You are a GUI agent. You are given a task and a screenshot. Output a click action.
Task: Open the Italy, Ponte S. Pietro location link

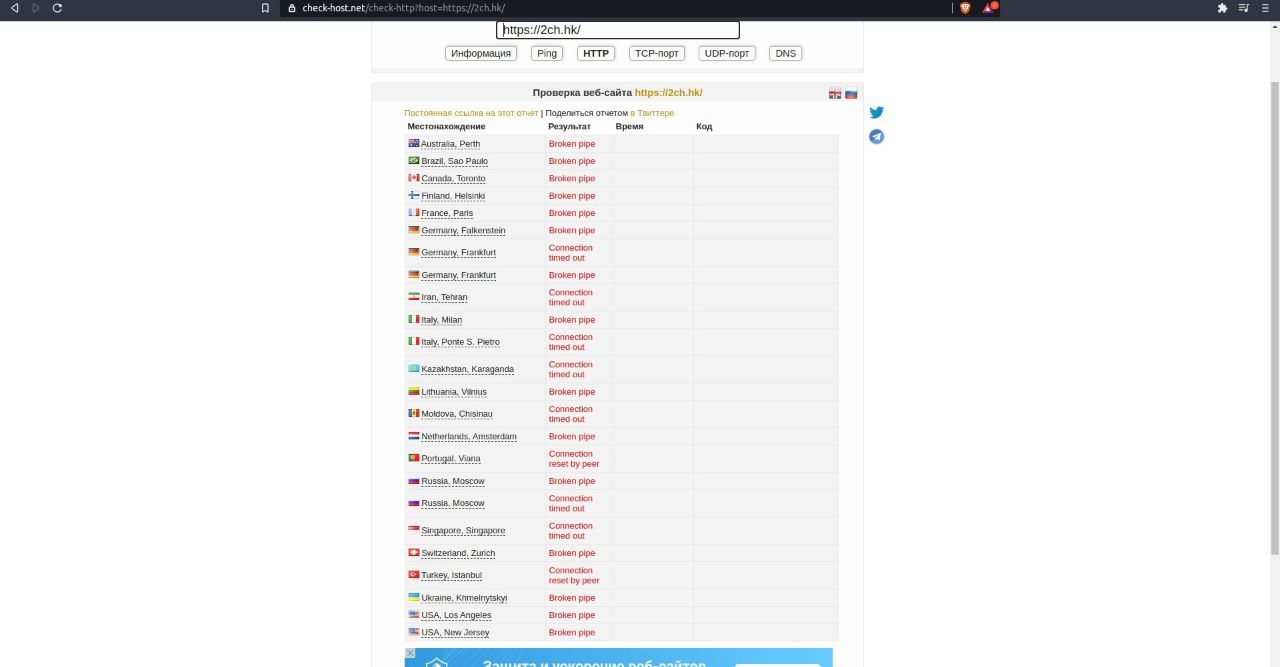pyautogui.click(x=460, y=342)
